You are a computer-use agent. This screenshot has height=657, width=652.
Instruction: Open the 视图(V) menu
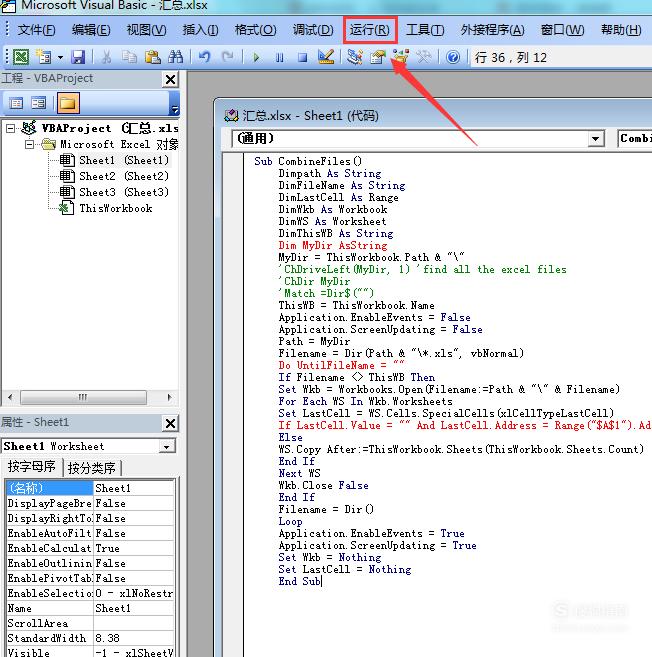click(146, 30)
